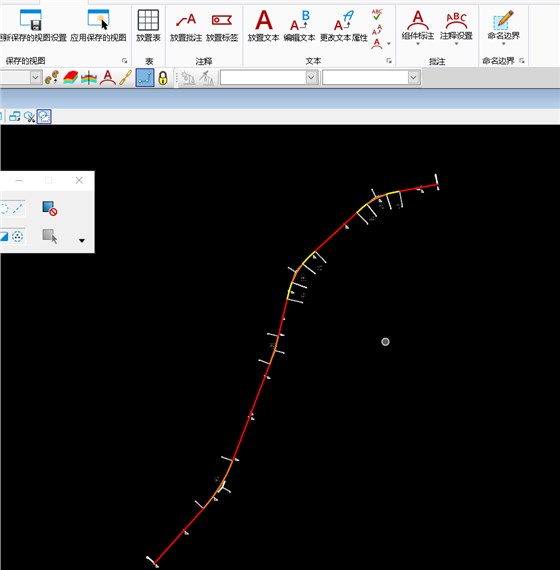Toggle the yellow padlock lock icon
The height and width of the screenshot is (570, 560).
point(163,78)
